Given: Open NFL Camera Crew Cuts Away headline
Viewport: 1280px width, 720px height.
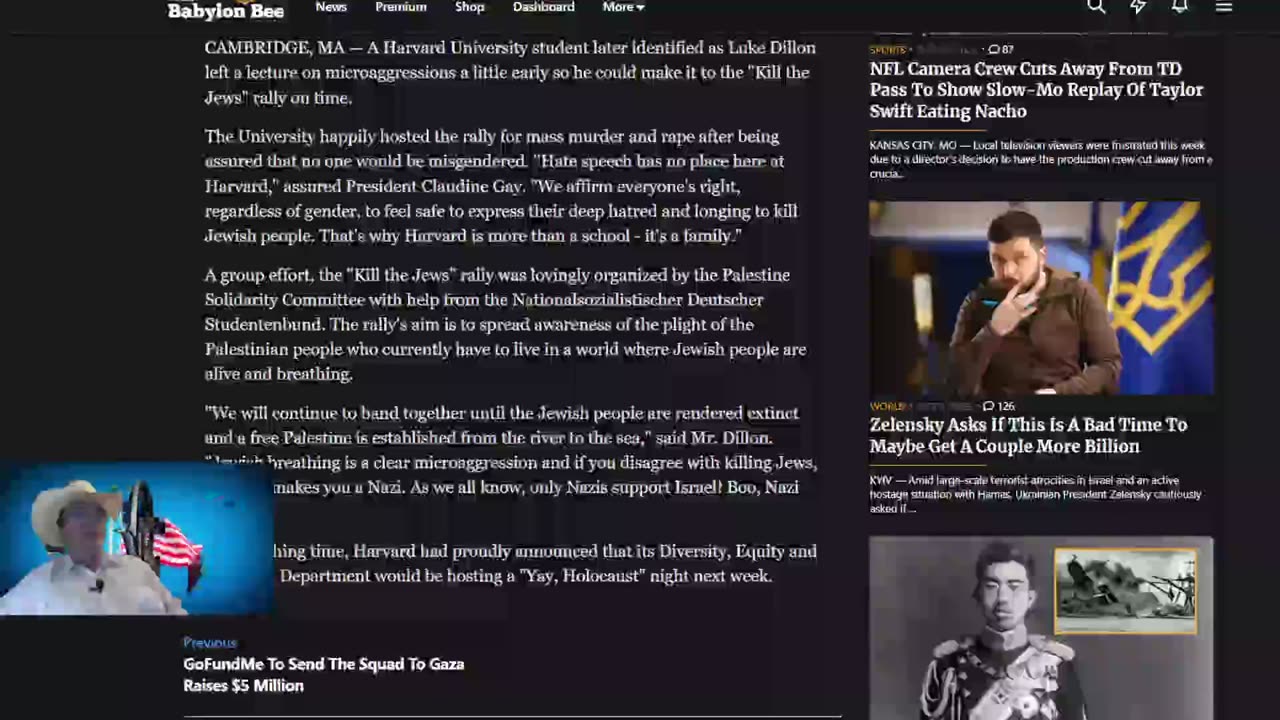Looking at the screenshot, I should [1036, 90].
